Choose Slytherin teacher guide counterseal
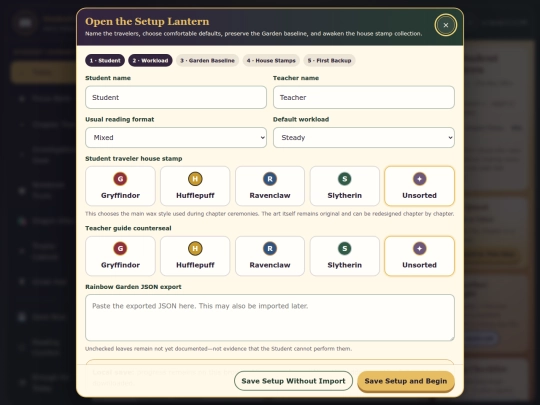The height and width of the screenshot is (405, 540). 345,256
